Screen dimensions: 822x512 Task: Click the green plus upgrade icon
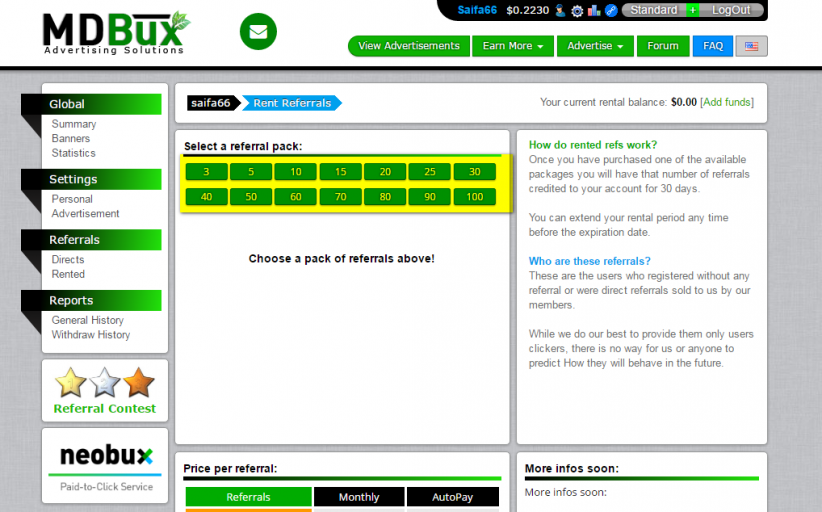pos(692,10)
